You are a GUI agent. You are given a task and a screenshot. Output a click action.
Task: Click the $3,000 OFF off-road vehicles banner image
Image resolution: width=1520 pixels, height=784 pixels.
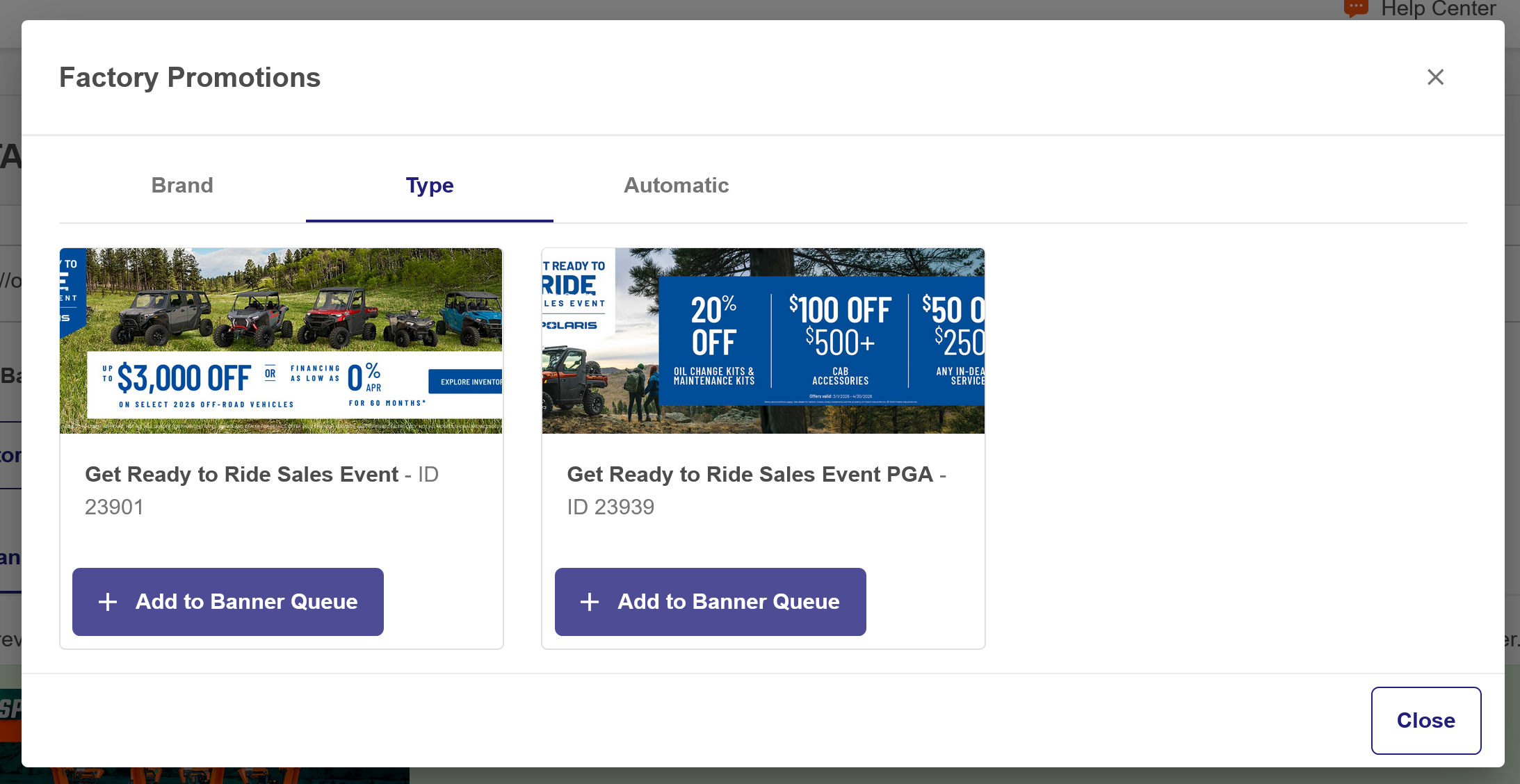(281, 341)
